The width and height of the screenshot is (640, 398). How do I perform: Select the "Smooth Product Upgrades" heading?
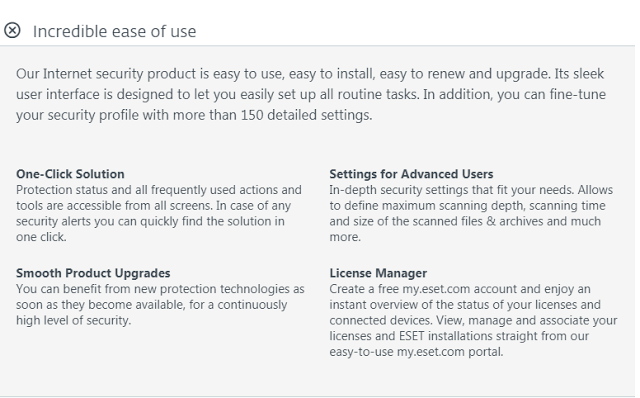point(93,273)
